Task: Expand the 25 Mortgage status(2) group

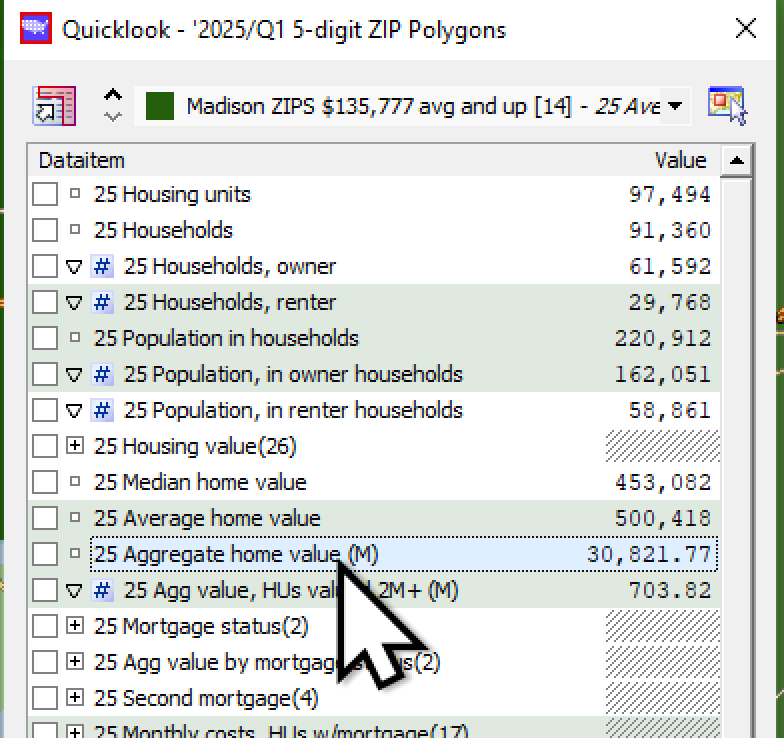Action: (75, 627)
